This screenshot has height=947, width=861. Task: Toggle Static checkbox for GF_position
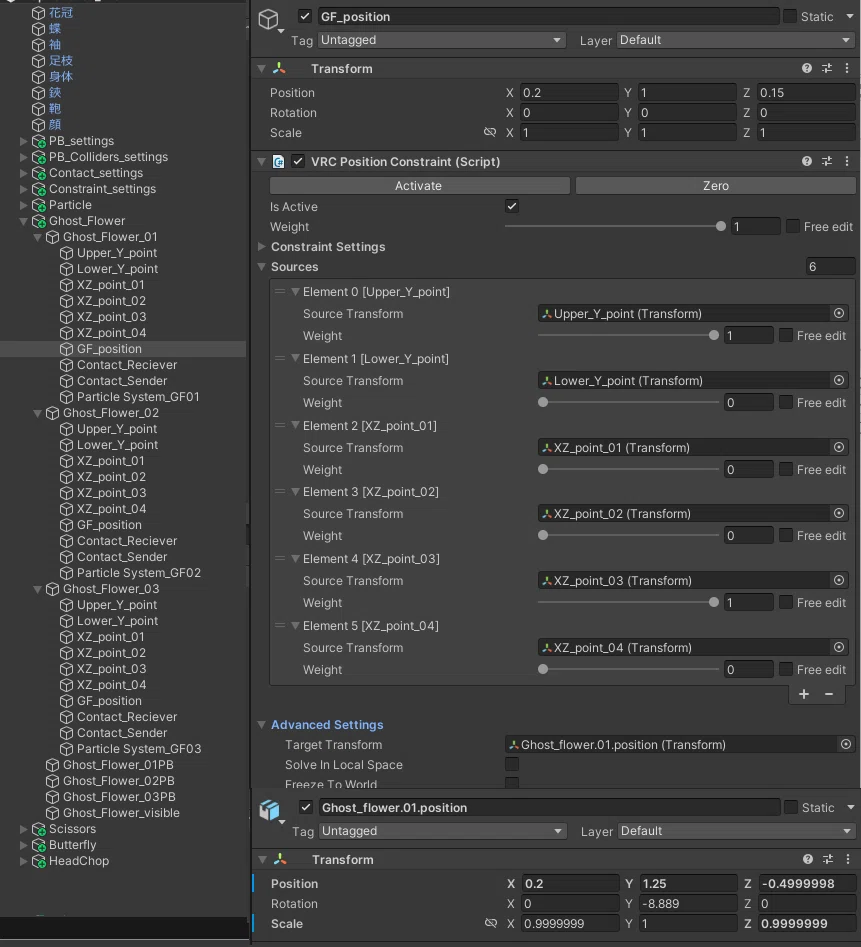790,16
